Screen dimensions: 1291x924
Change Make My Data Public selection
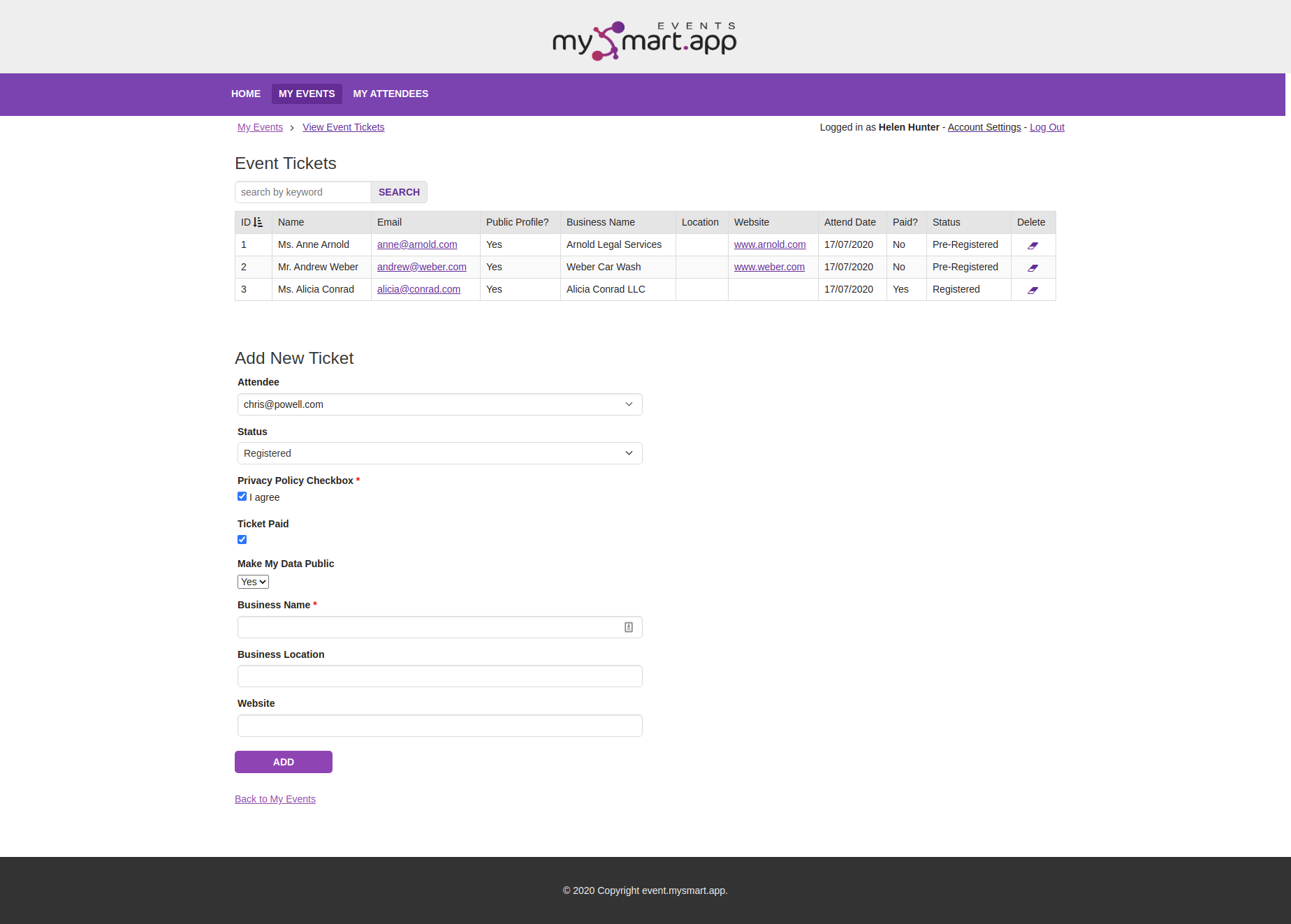coord(252,581)
